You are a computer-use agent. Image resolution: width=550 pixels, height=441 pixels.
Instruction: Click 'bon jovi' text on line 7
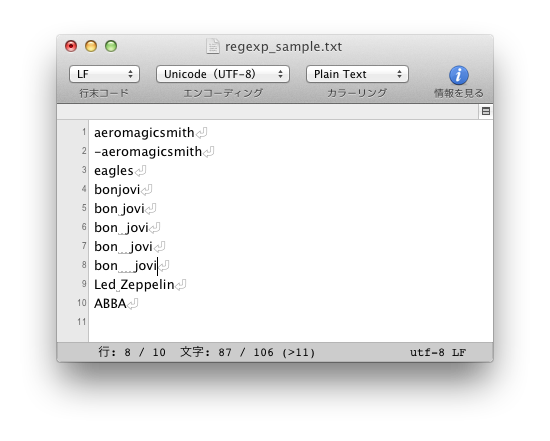click(123, 247)
